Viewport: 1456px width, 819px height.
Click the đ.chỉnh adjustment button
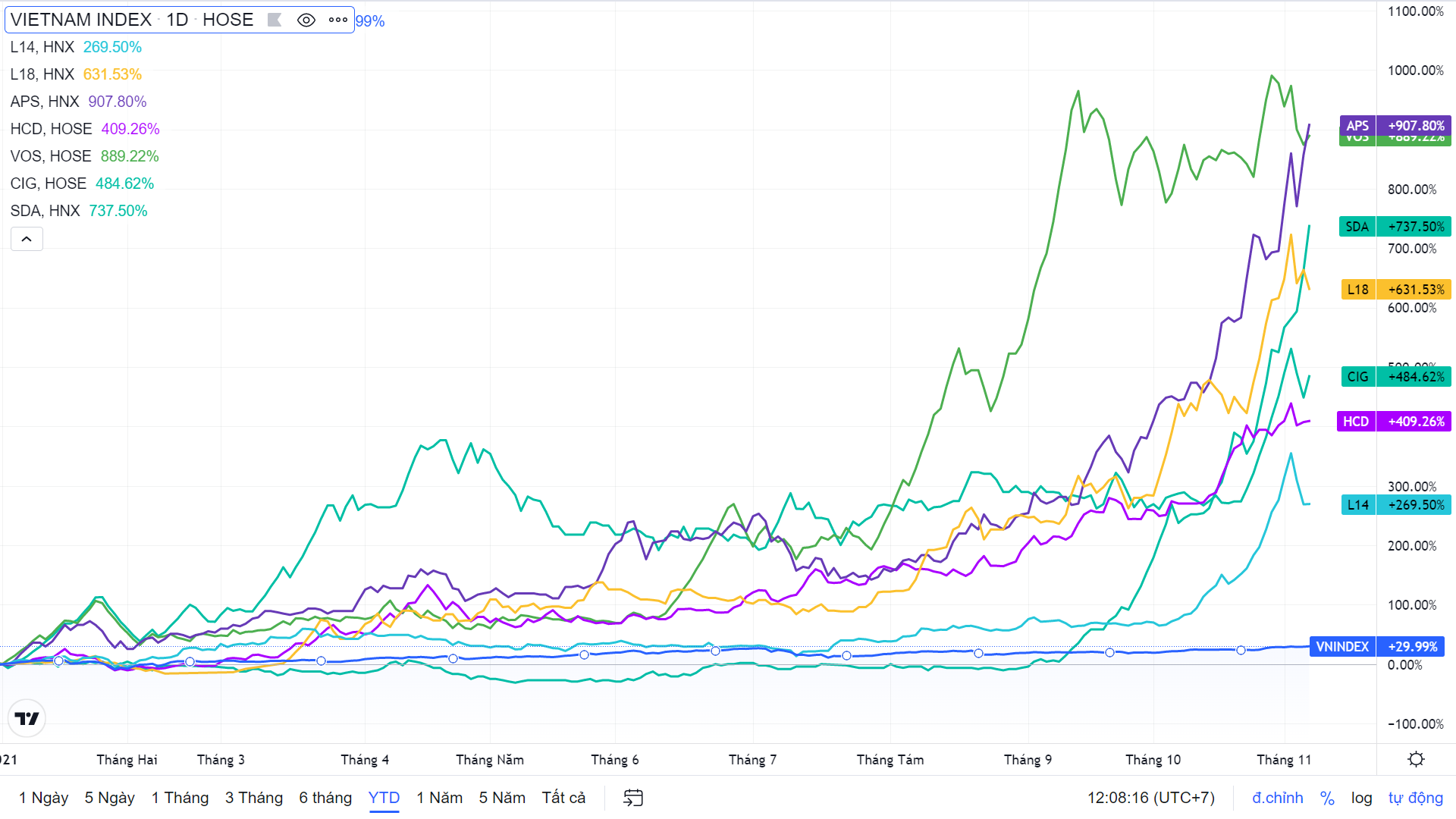[x=1277, y=798]
